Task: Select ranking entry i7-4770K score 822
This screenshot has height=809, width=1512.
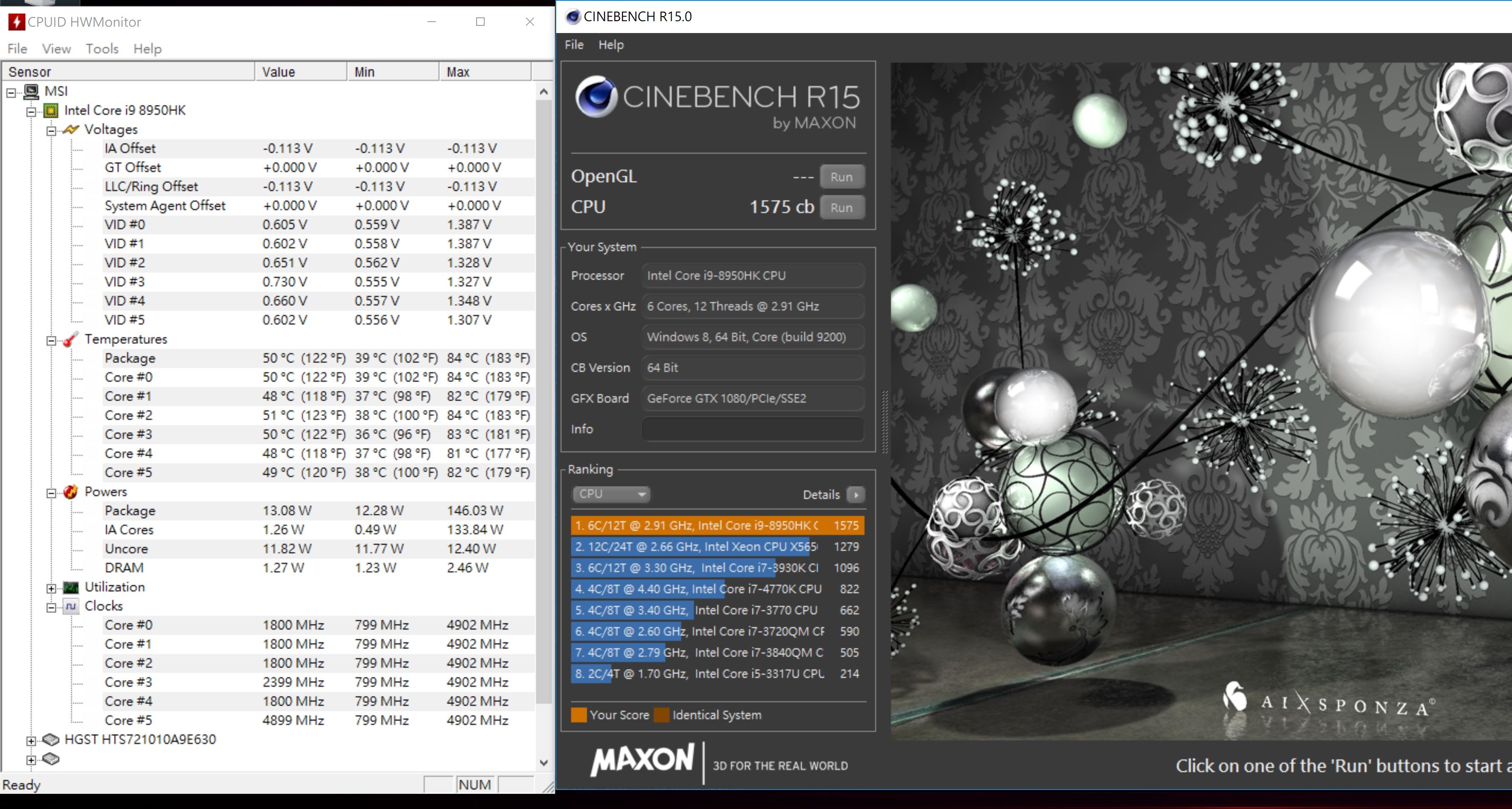Action: [717, 589]
